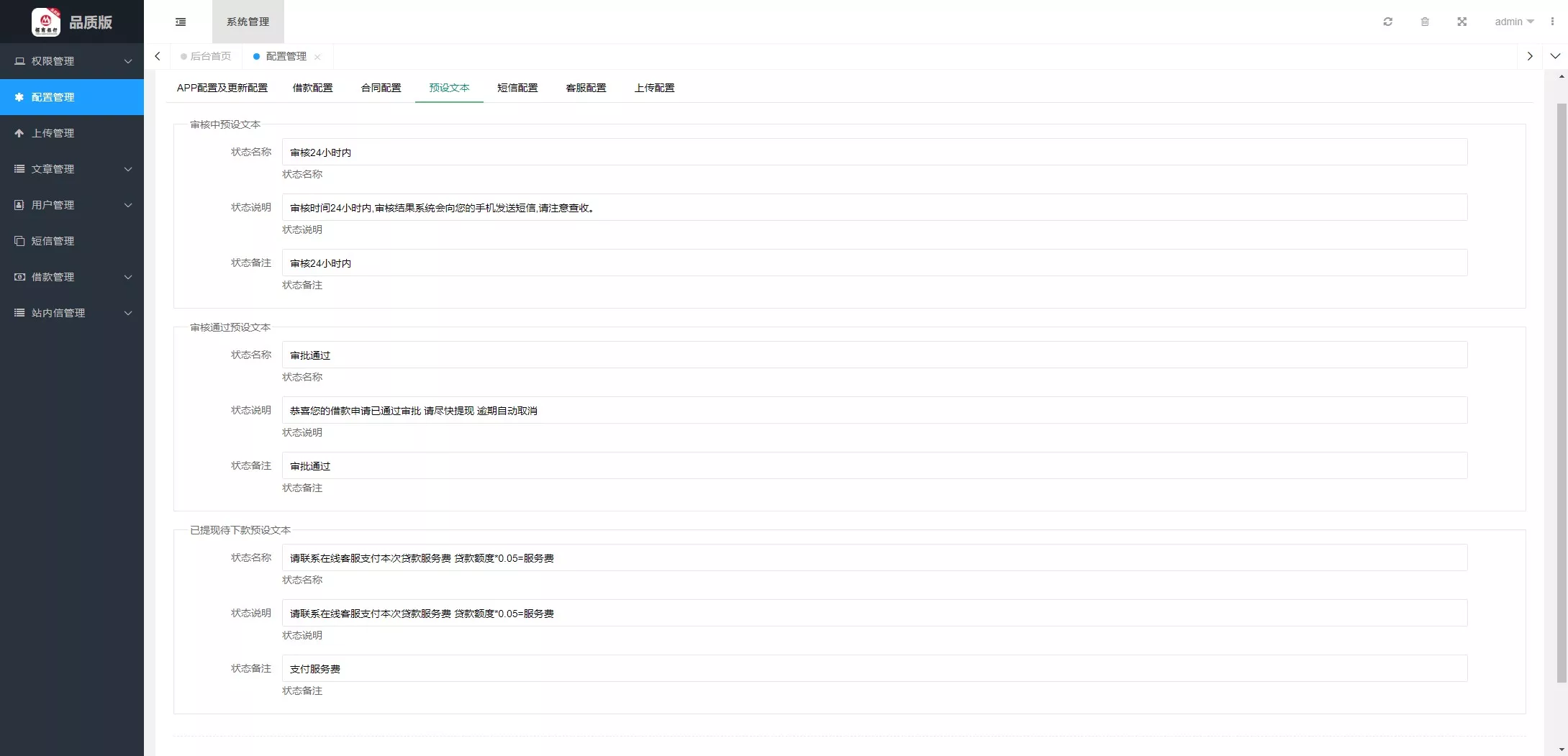
Task: Switch to the 短信配置 tab
Action: 517,88
